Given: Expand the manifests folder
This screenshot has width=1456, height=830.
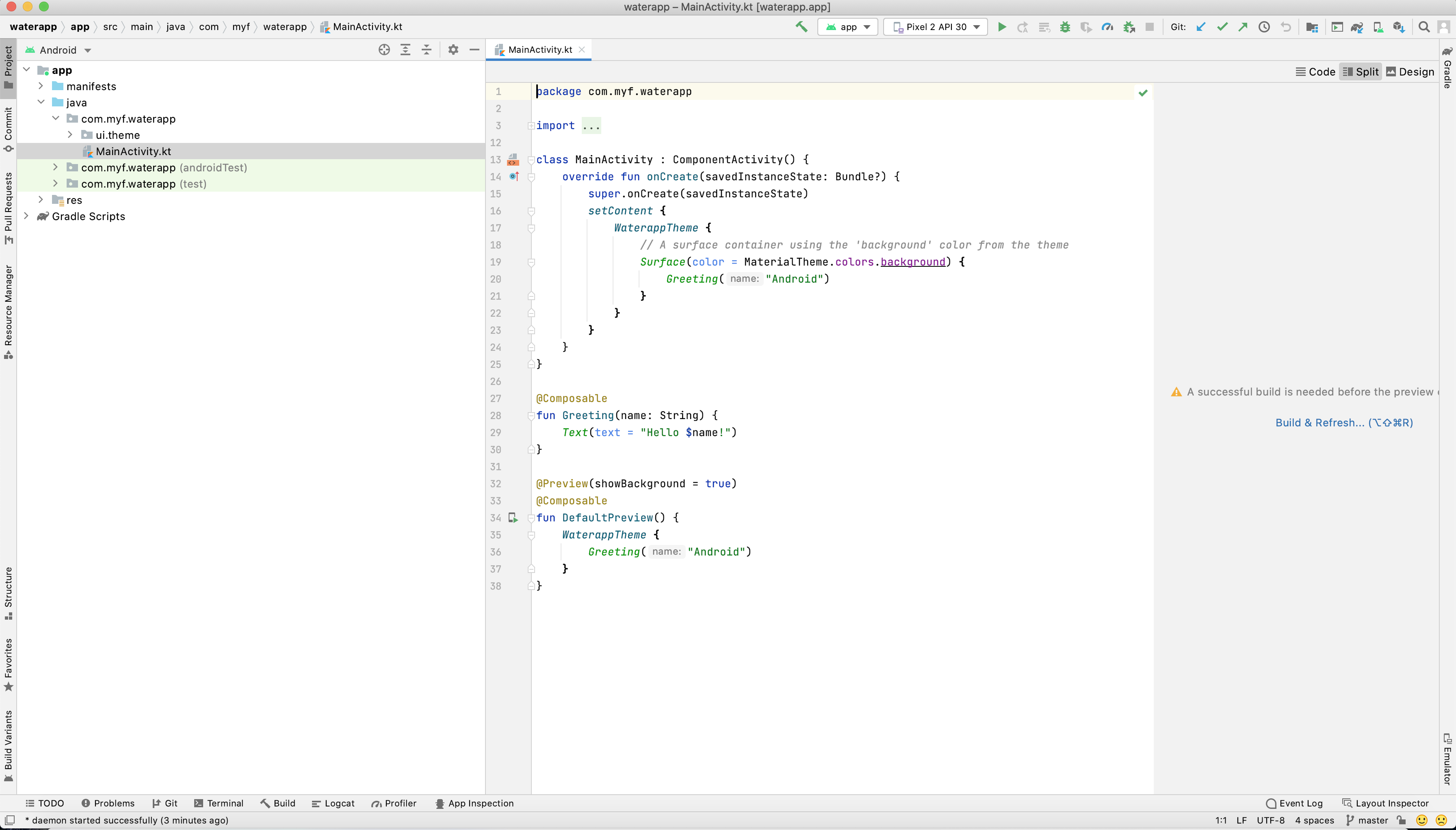Looking at the screenshot, I should point(41,86).
